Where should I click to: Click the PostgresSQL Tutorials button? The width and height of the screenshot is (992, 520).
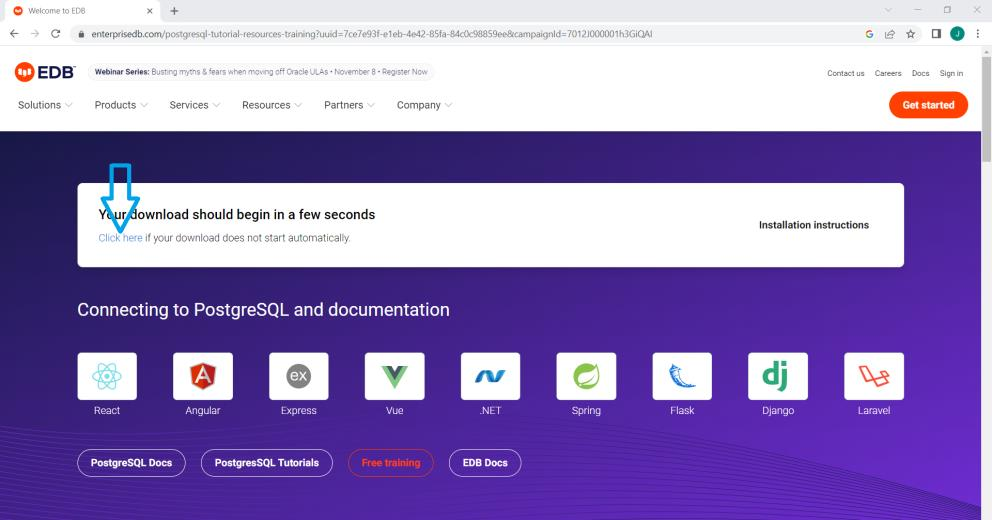tap(266, 463)
